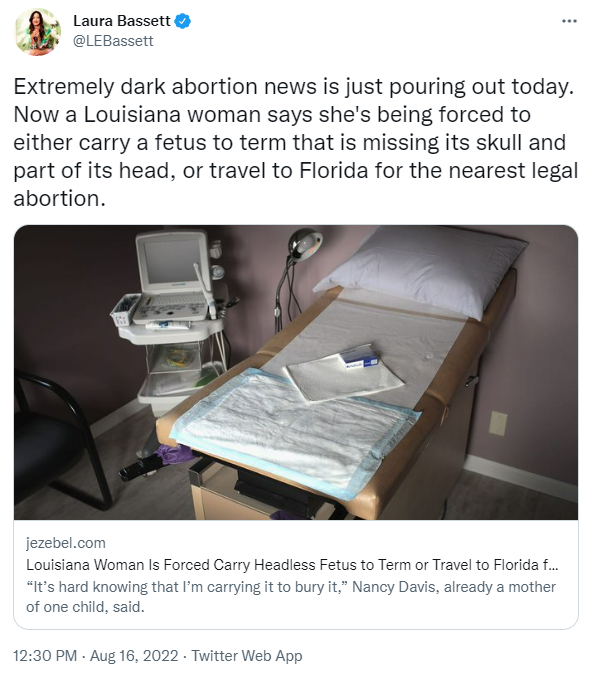594x677 pixels.
Task: Open the Twitter Web App source link
Action: pos(246,655)
